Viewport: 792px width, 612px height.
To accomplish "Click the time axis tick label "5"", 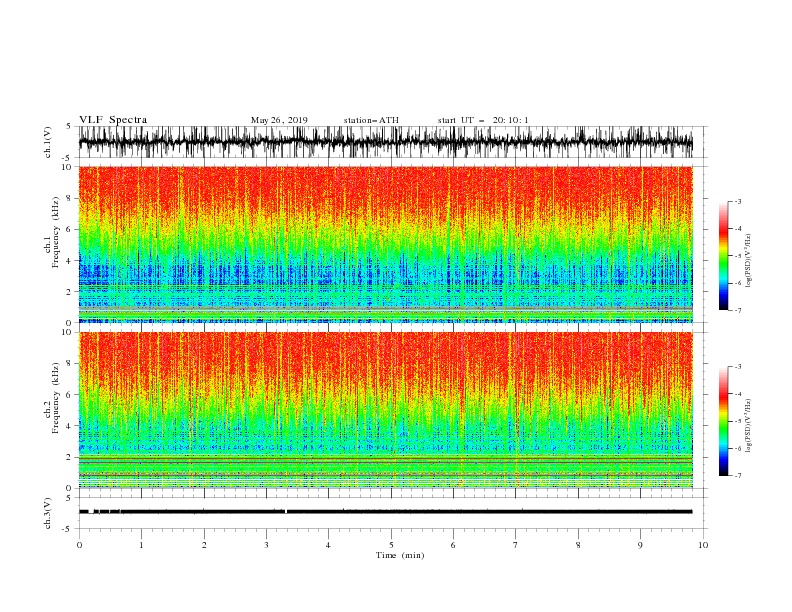I will click(391, 545).
